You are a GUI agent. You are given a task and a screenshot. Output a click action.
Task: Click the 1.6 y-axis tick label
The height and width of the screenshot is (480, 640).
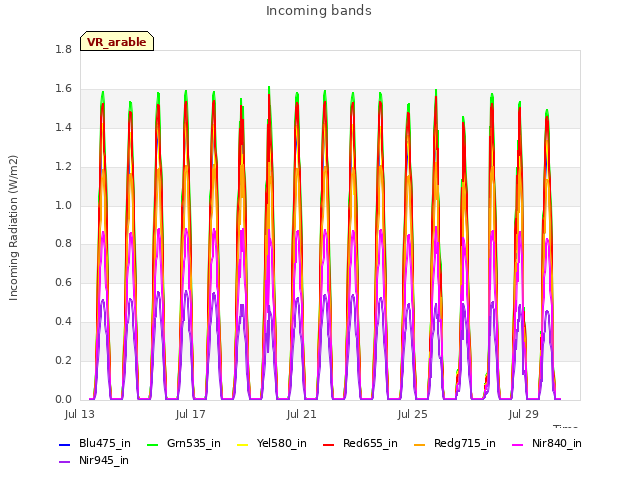[x=64, y=88]
